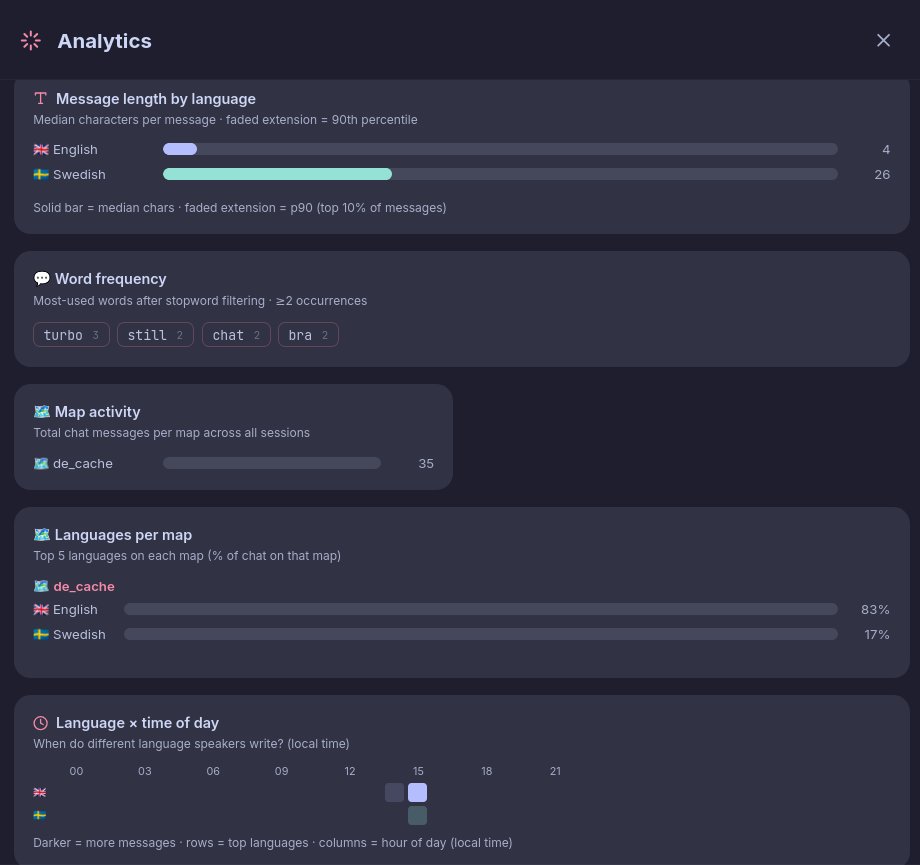
Task: Open the pink de_cache map heading
Action: coord(84,586)
